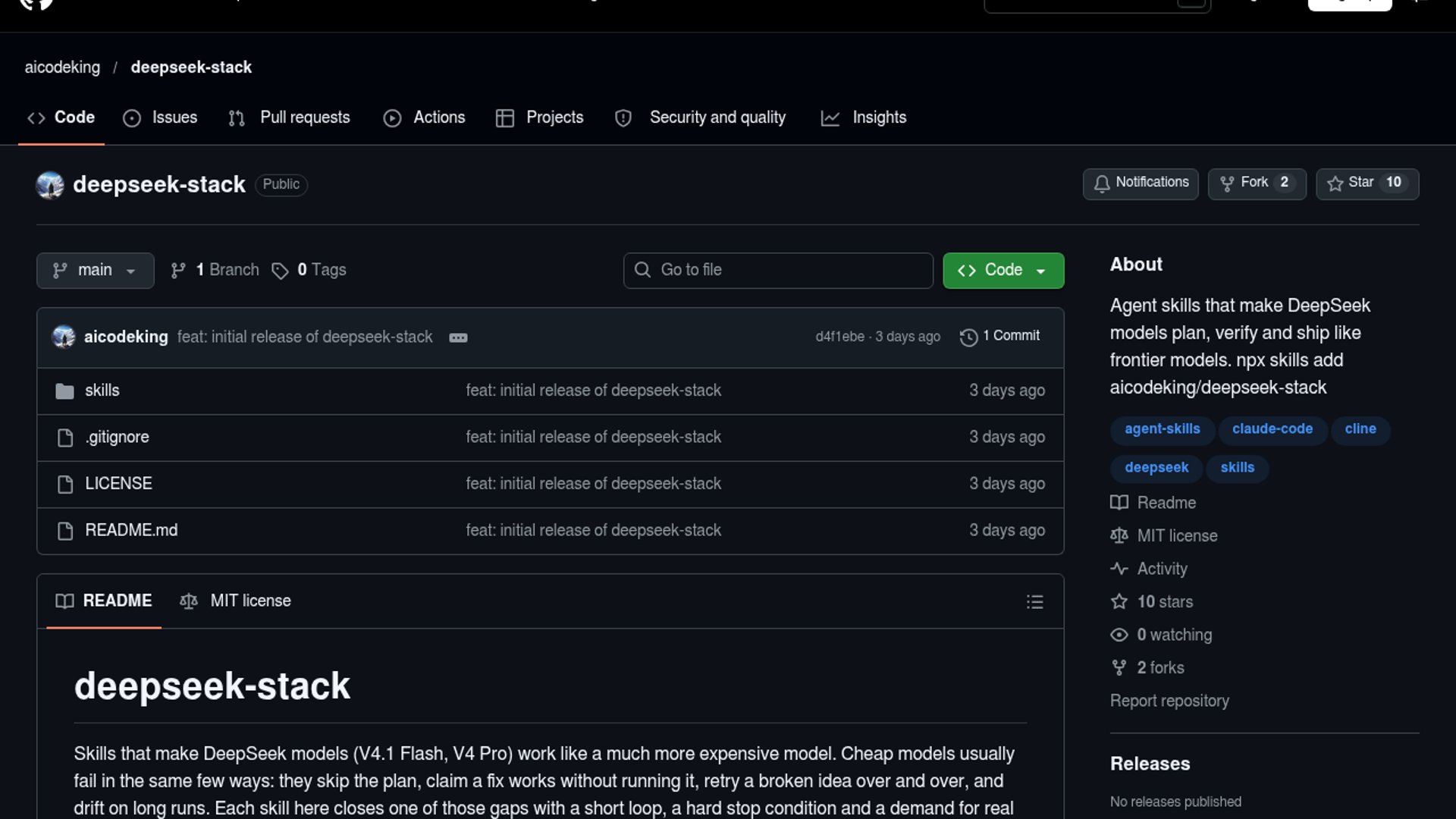This screenshot has width=1456, height=819.
Task: Open aicodeking author link in commit row
Action: click(x=126, y=337)
